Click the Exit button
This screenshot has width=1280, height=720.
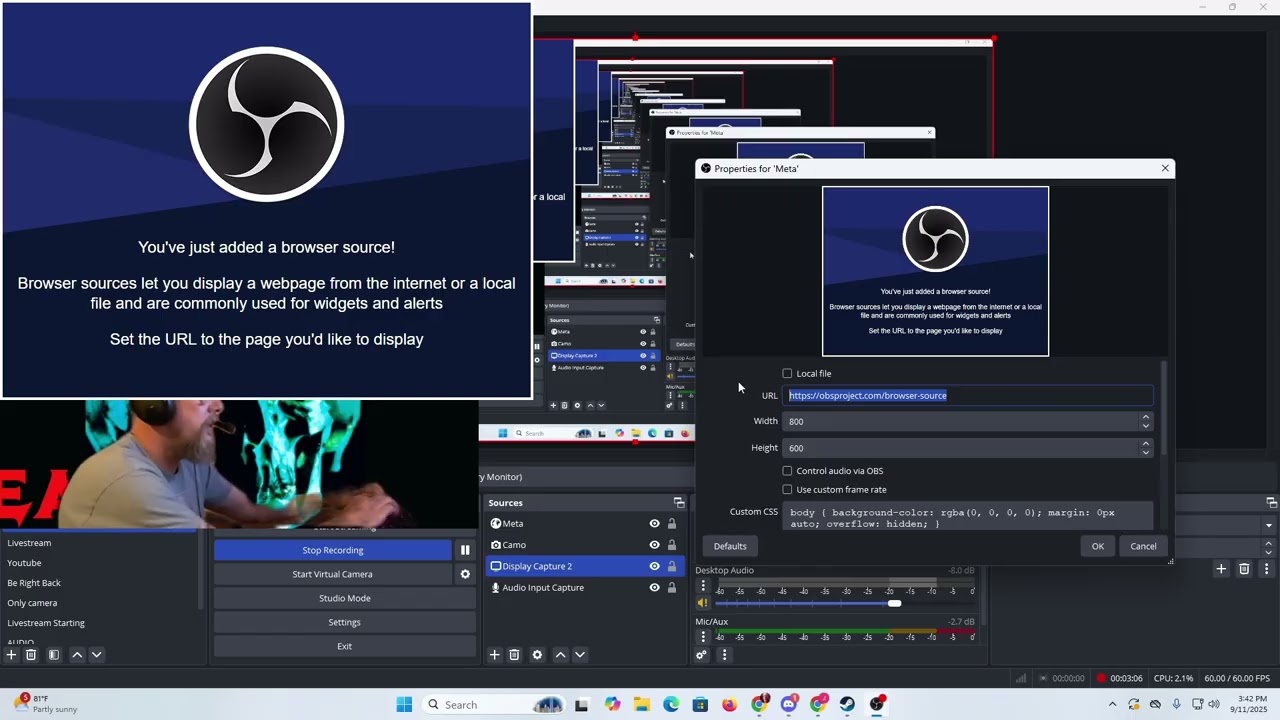click(345, 646)
